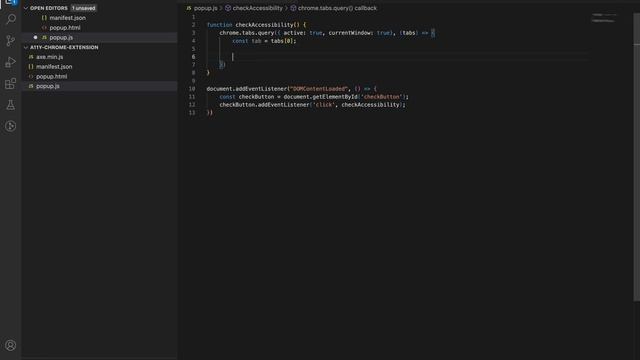
Task: Open the Accounts menu icon
Action: [x=11, y=345]
